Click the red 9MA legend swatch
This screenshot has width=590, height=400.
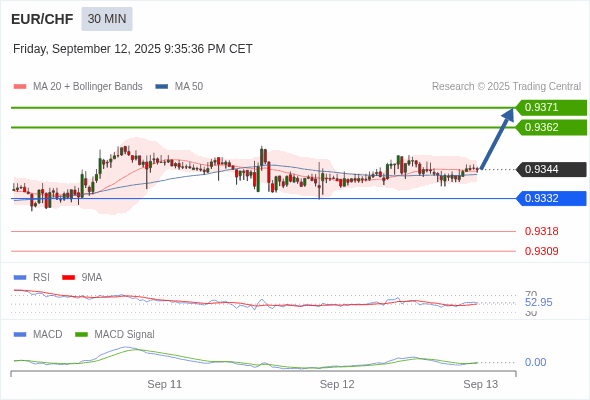[68, 278]
